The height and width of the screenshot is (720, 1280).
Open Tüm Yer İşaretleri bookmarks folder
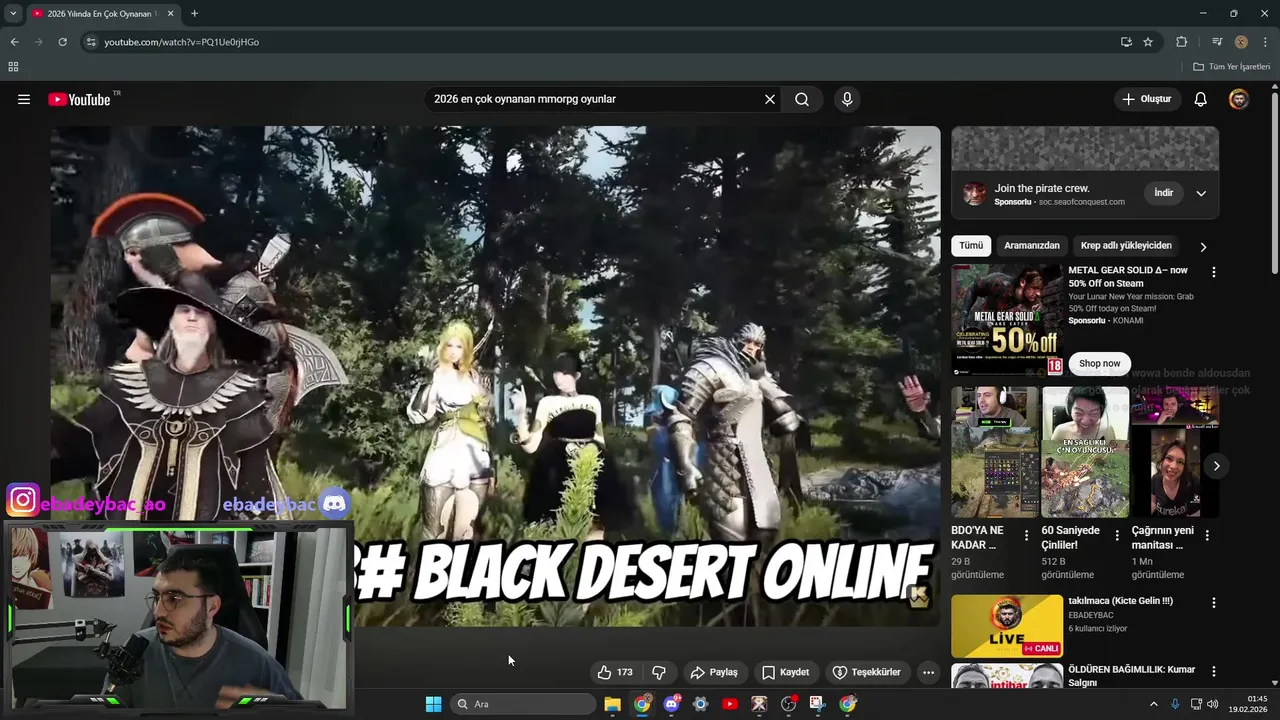pyautogui.click(x=1232, y=67)
